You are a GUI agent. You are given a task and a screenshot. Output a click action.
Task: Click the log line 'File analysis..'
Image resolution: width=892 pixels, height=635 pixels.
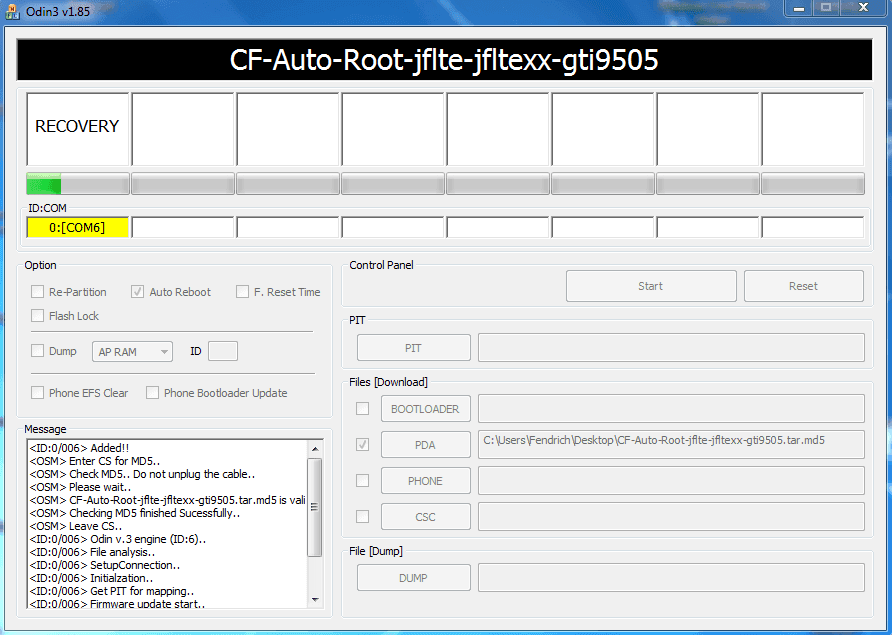point(92,552)
